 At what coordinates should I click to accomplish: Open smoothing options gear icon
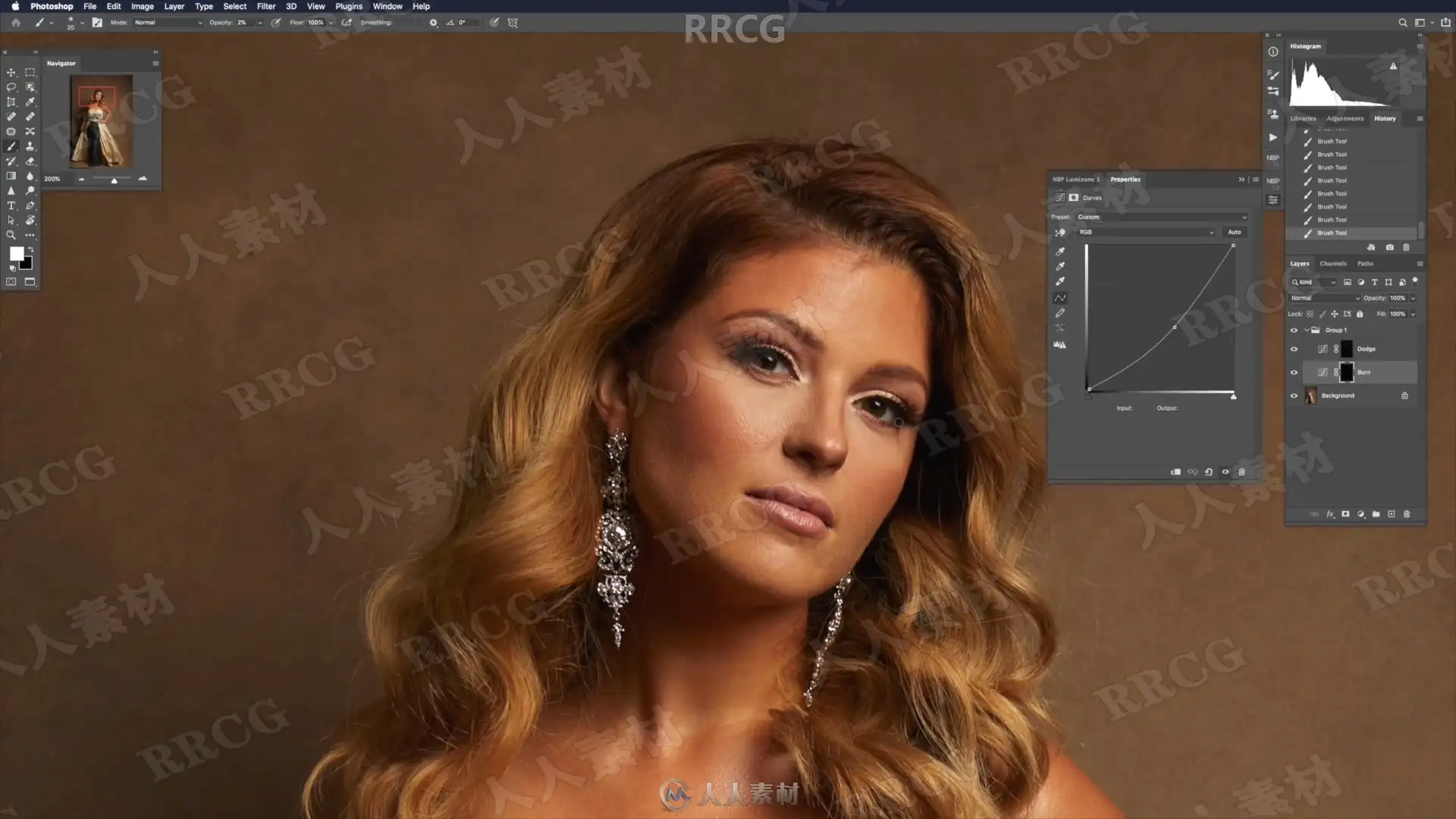tap(433, 23)
